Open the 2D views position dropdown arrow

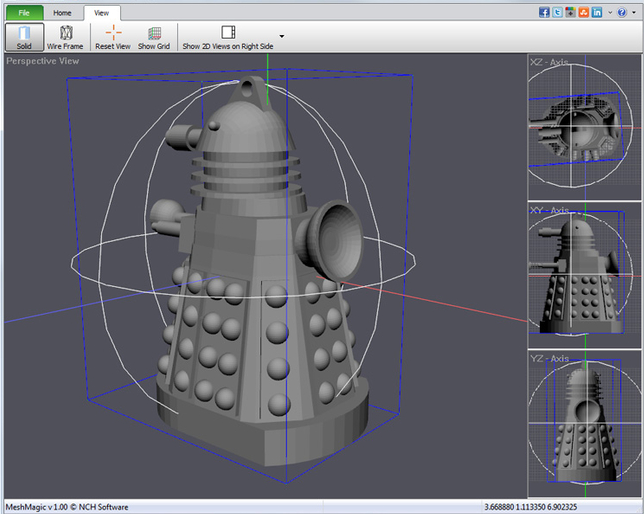(x=282, y=36)
